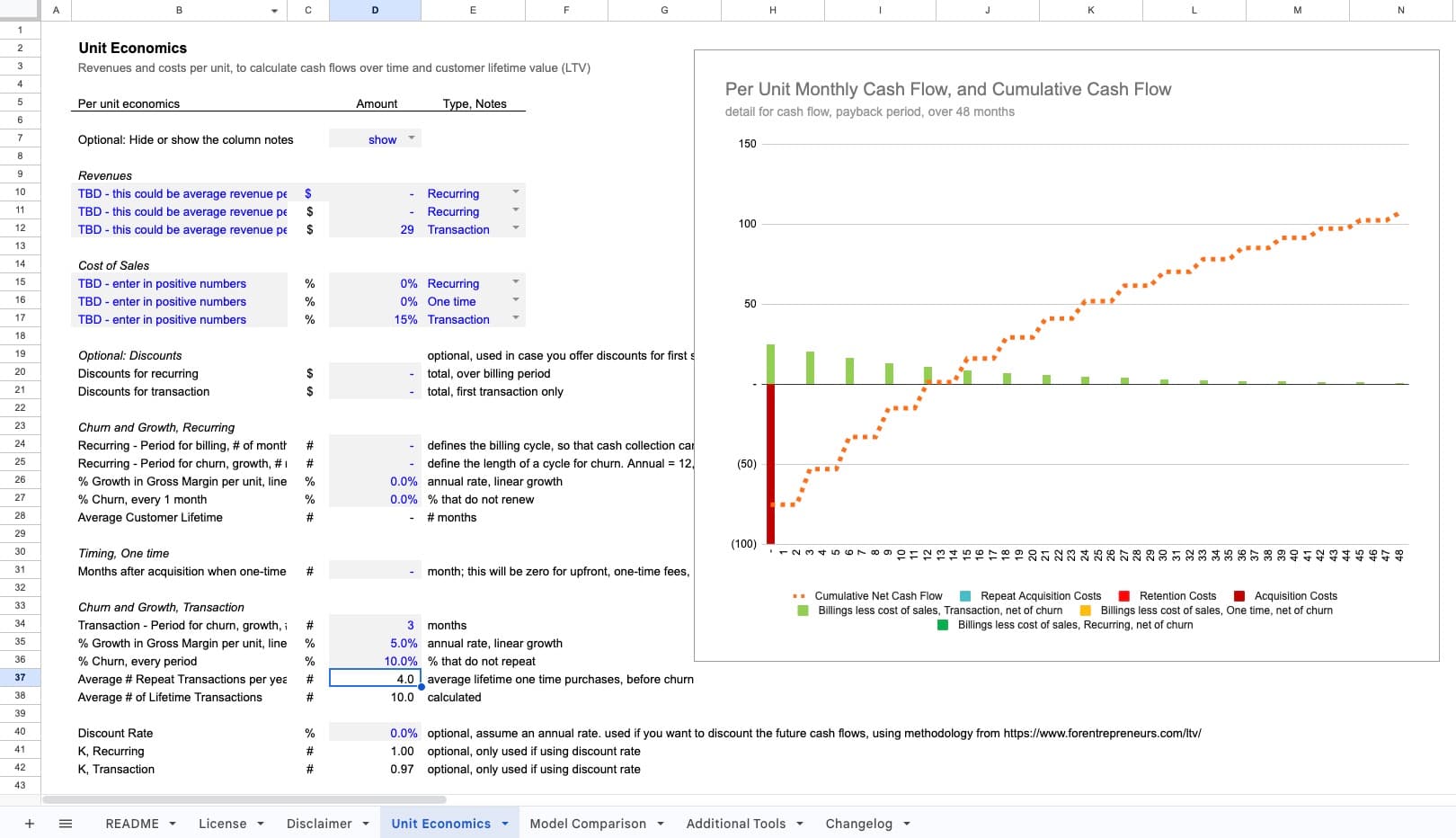Open the Unit Economics tab menu arrow

point(505,824)
